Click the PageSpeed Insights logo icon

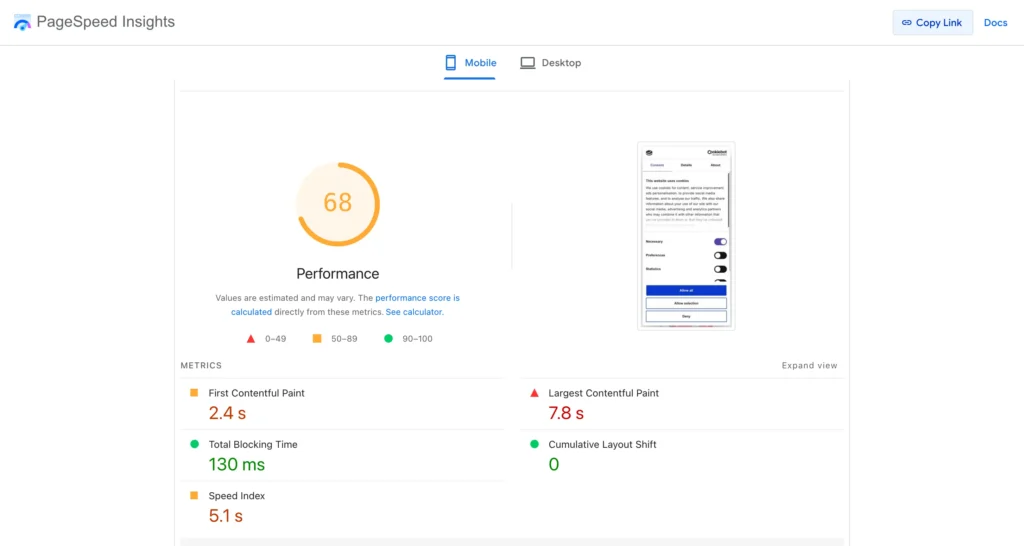22,22
